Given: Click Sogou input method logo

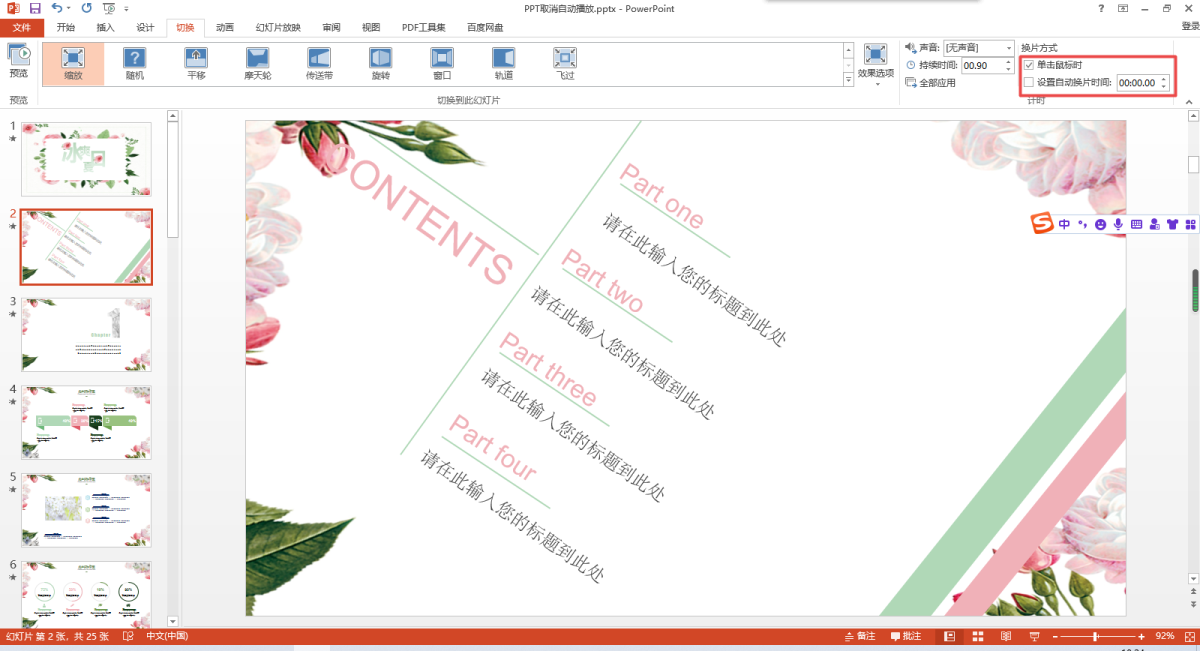Looking at the screenshot, I should pyautogui.click(x=1043, y=224).
